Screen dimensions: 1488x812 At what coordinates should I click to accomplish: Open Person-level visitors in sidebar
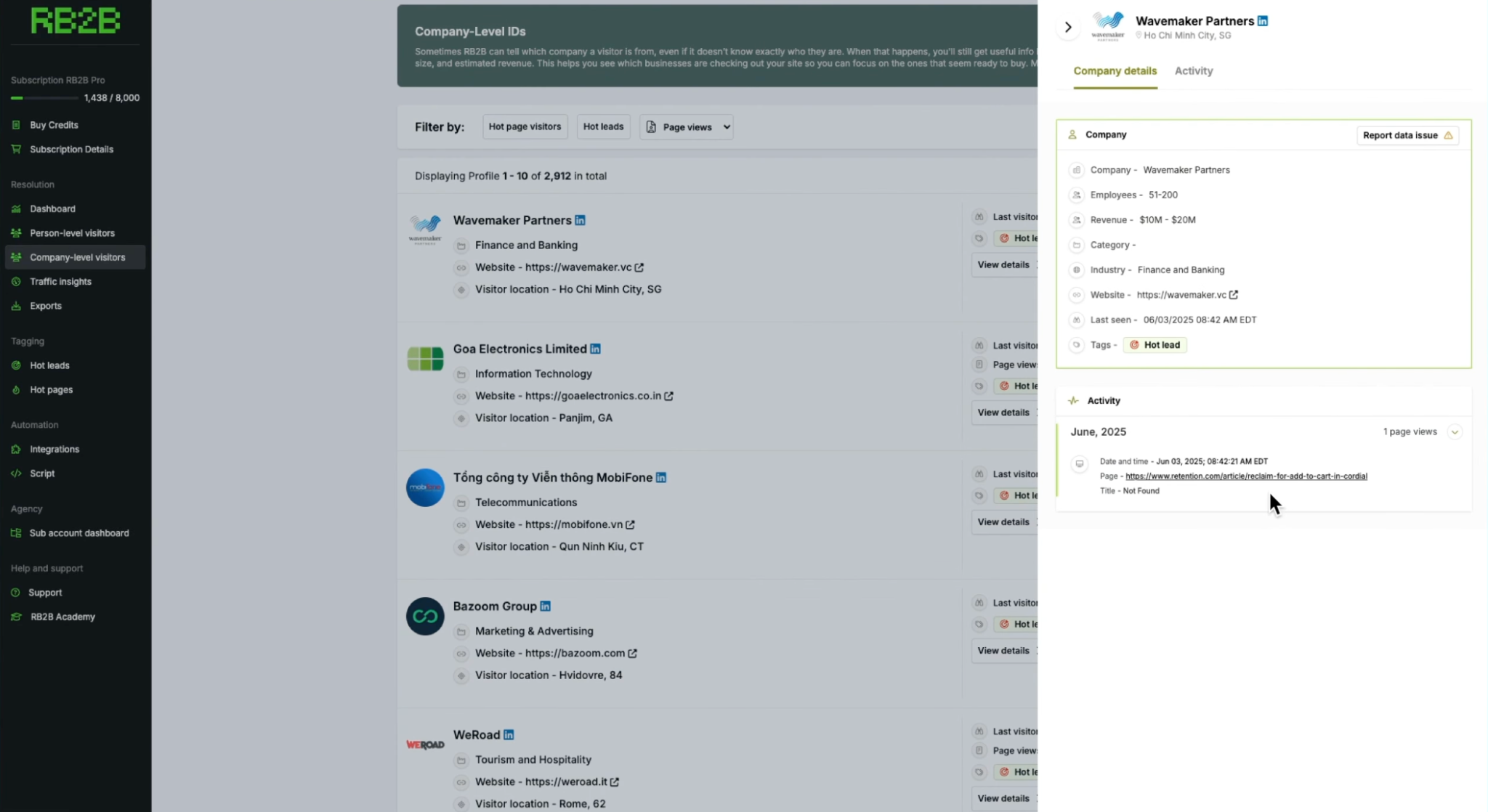(x=72, y=233)
